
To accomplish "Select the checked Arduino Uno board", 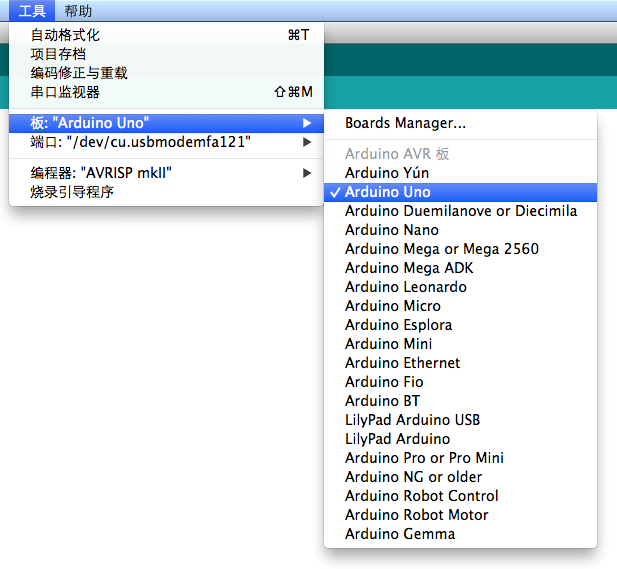I will [x=388, y=192].
